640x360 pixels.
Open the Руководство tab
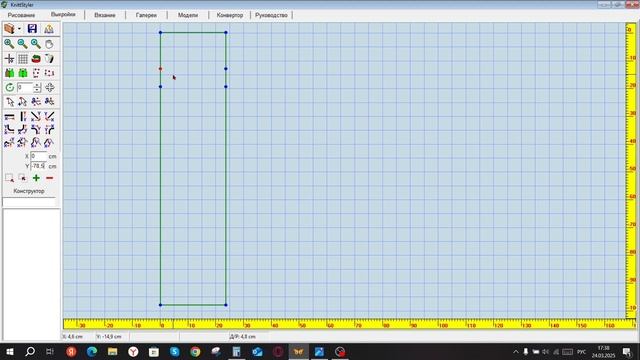point(271,15)
